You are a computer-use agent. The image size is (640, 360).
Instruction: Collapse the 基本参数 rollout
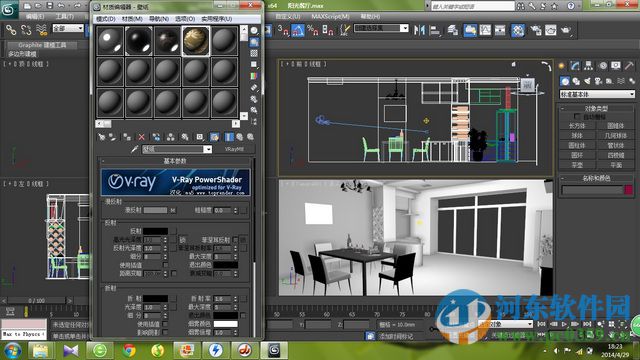[x=175, y=161]
